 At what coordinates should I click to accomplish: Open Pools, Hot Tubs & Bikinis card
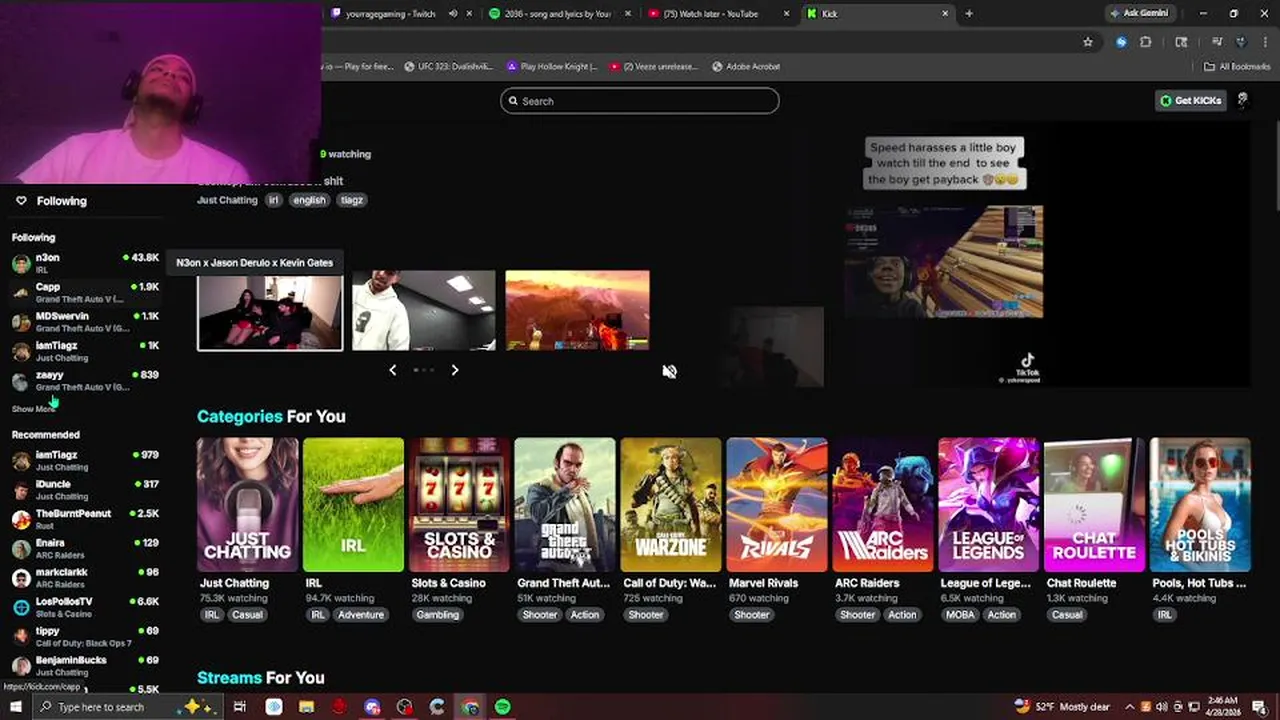1200,505
